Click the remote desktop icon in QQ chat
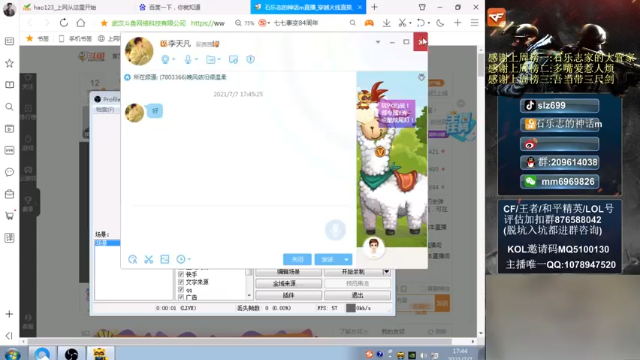 click(x=233, y=60)
